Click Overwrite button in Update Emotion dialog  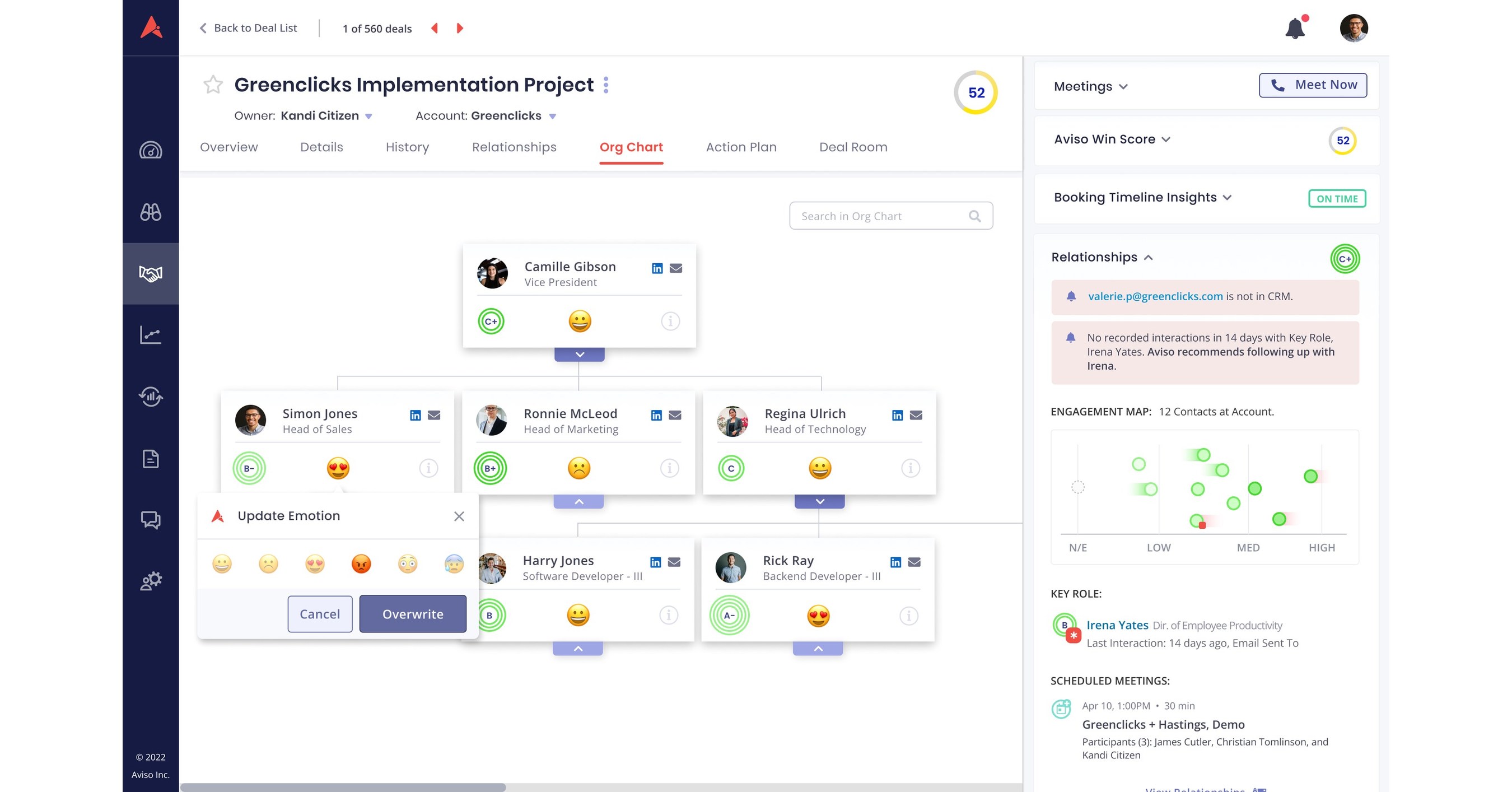pyautogui.click(x=413, y=614)
